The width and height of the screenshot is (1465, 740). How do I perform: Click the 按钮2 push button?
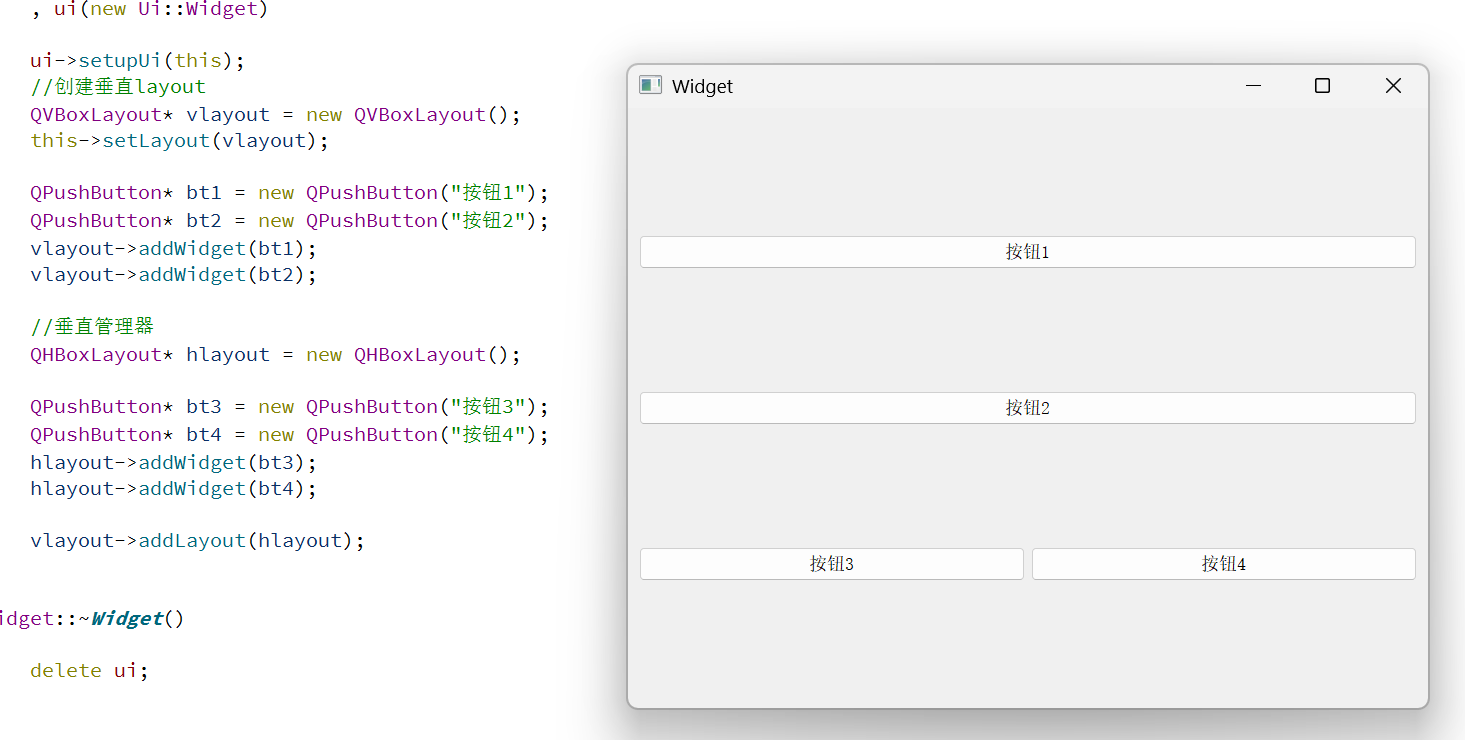click(x=1027, y=408)
